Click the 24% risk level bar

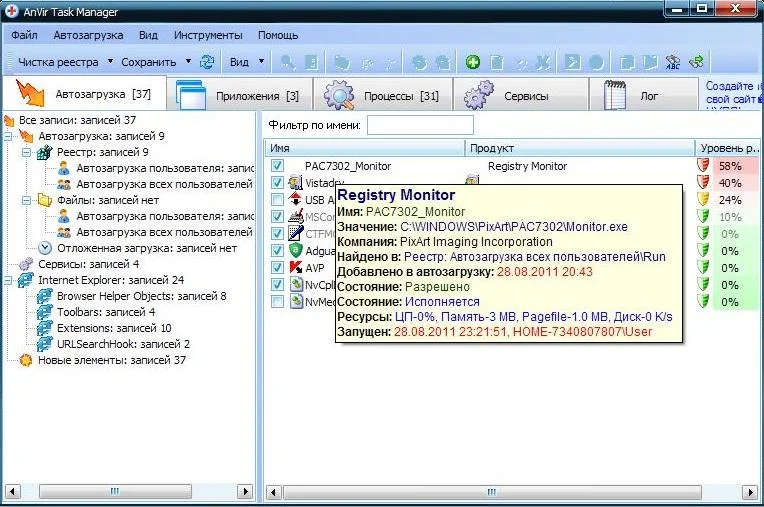click(x=736, y=200)
